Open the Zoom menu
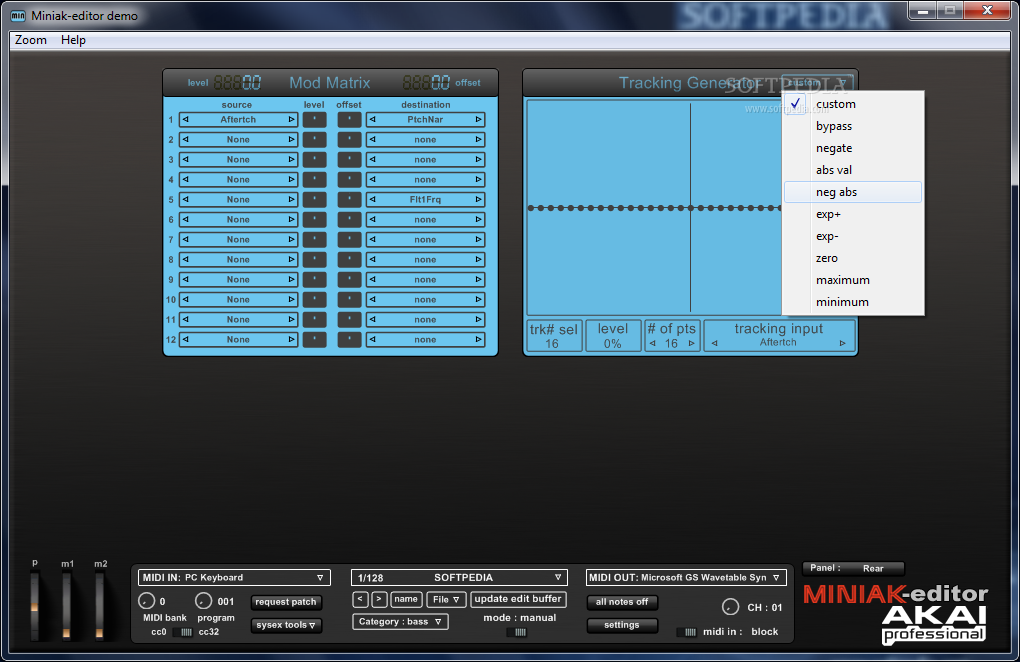This screenshot has width=1020, height=662. [x=31, y=40]
